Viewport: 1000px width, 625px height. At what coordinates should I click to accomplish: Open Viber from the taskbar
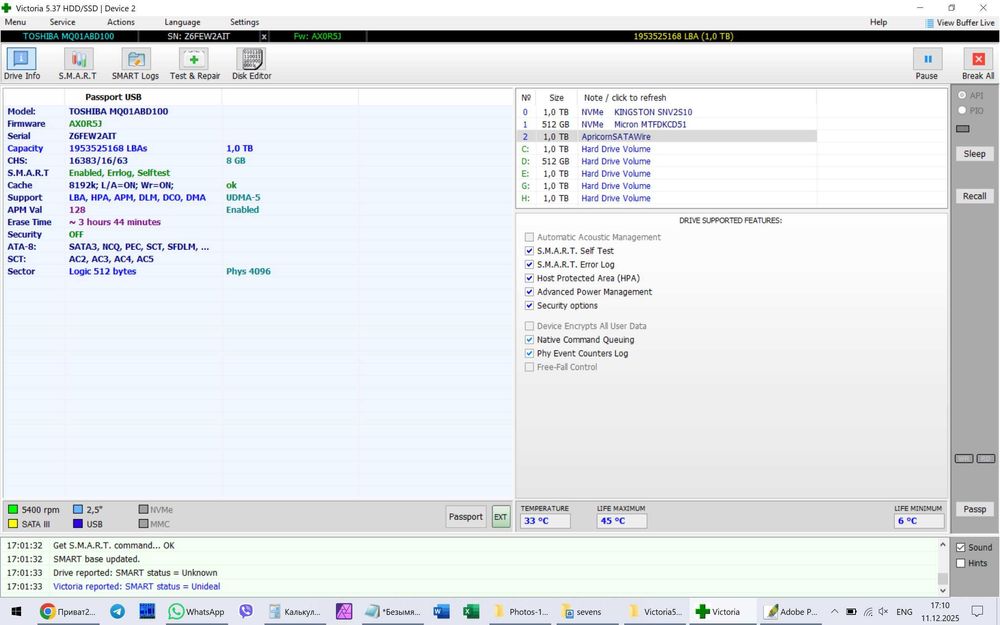click(x=246, y=612)
